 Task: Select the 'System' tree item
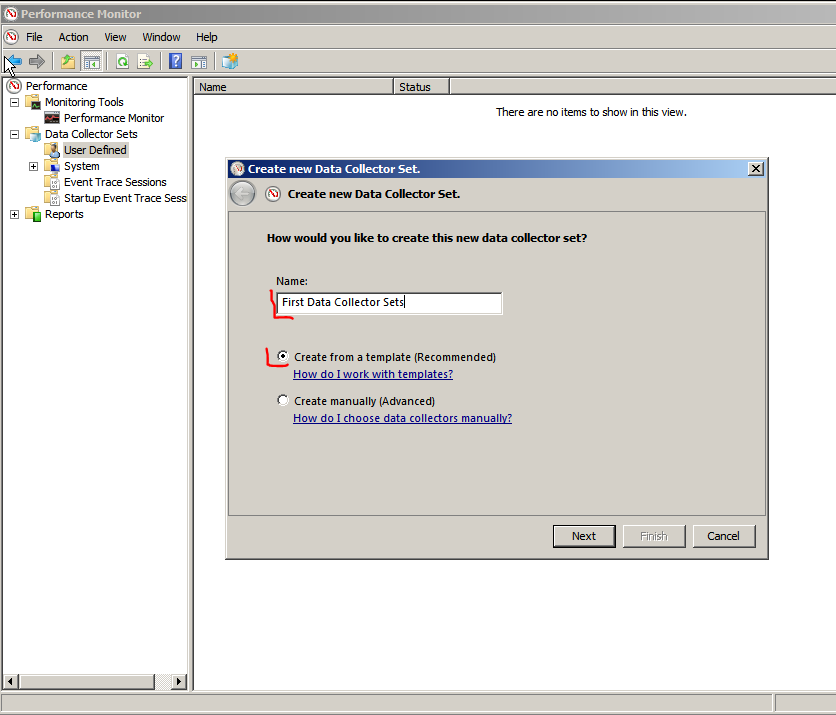tap(82, 166)
